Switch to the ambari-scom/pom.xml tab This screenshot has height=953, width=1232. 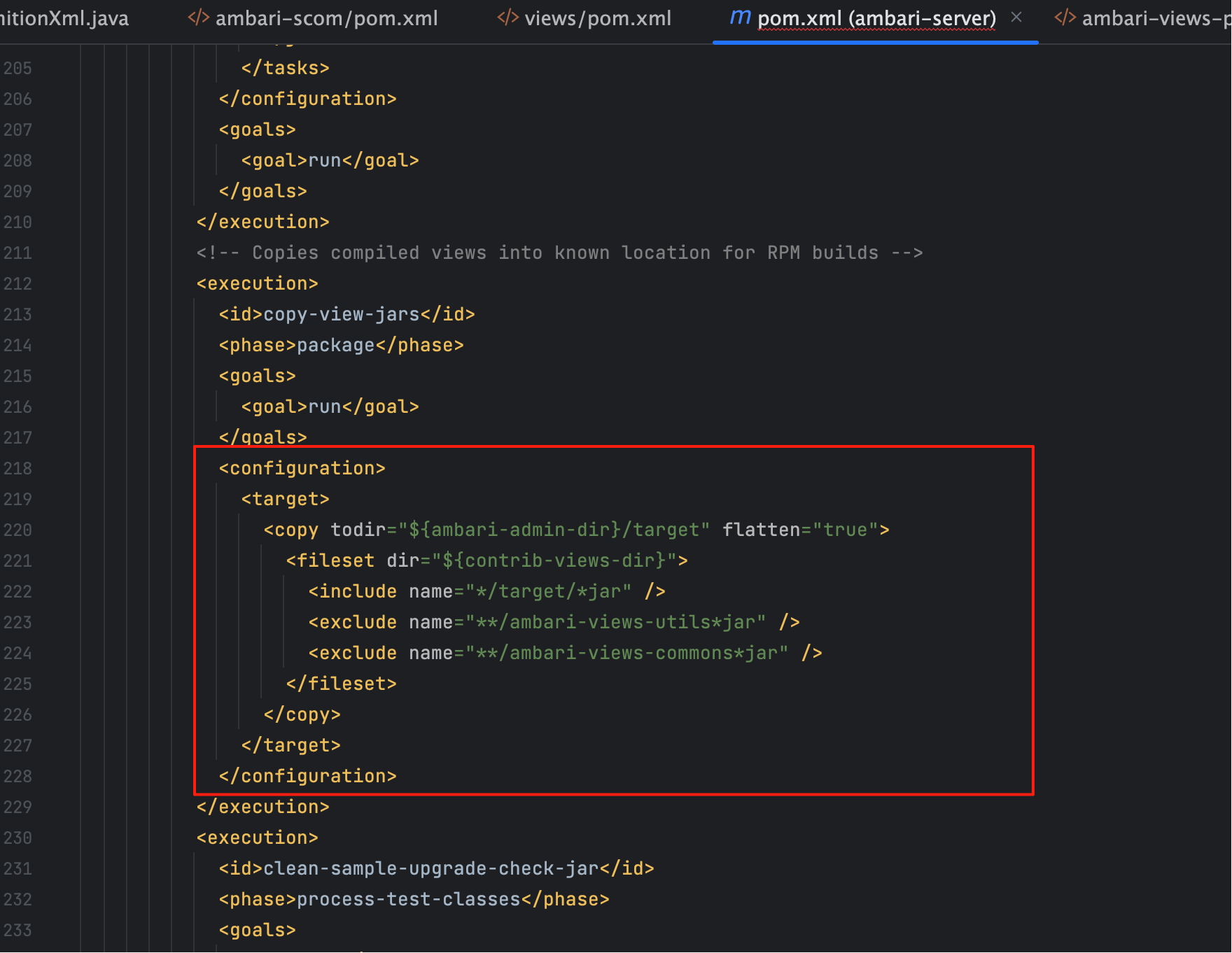point(326,19)
